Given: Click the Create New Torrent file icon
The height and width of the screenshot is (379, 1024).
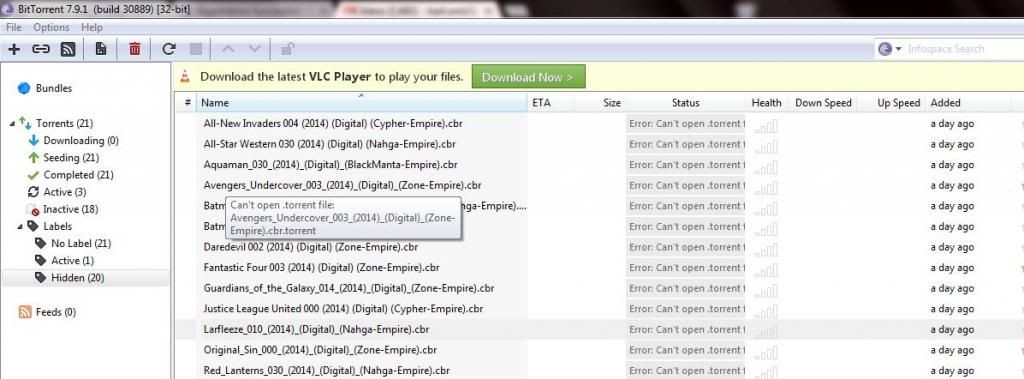Looking at the screenshot, I should pos(101,49).
